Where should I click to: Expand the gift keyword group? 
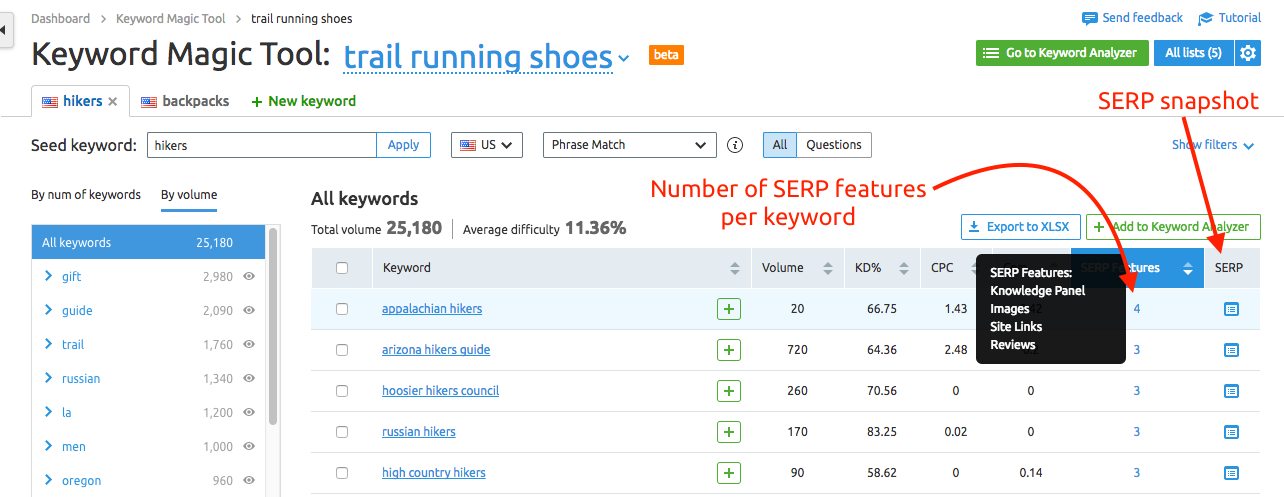(x=48, y=276)
